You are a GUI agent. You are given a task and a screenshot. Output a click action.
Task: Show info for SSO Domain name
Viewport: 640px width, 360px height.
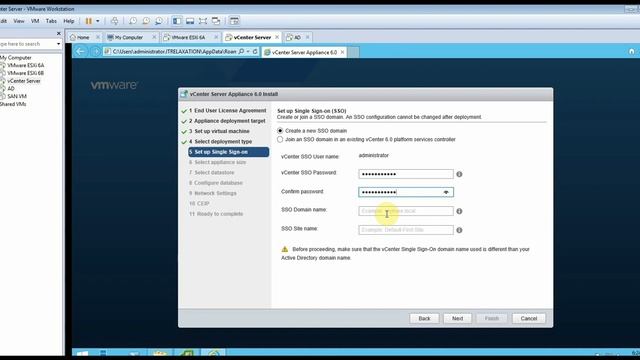[459, 211]
